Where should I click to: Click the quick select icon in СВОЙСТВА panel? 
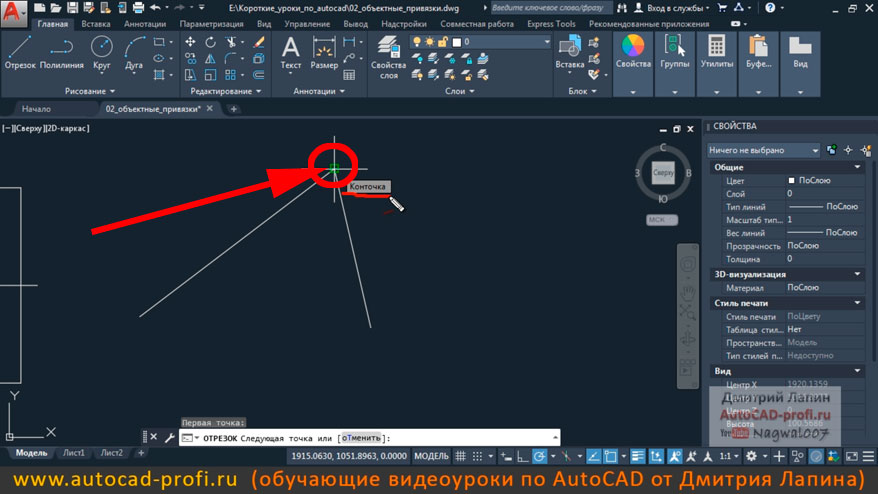click(866, 150)
